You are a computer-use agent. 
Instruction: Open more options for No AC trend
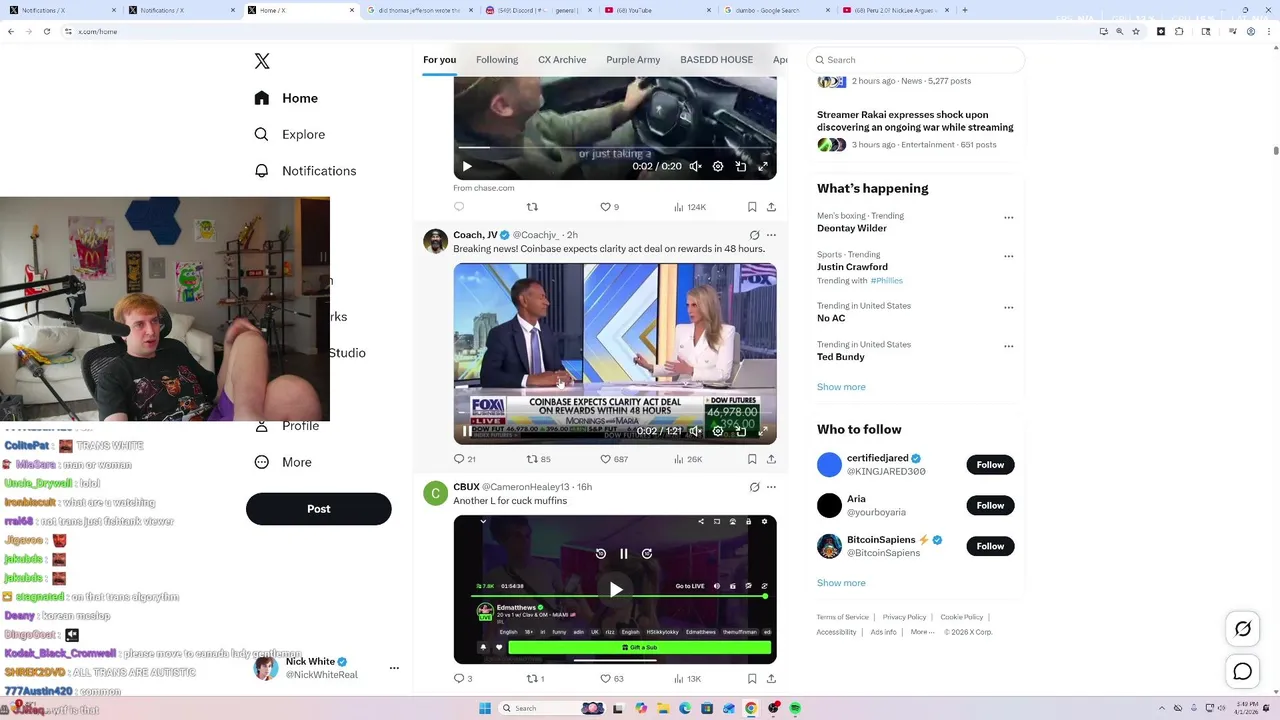1008,307
